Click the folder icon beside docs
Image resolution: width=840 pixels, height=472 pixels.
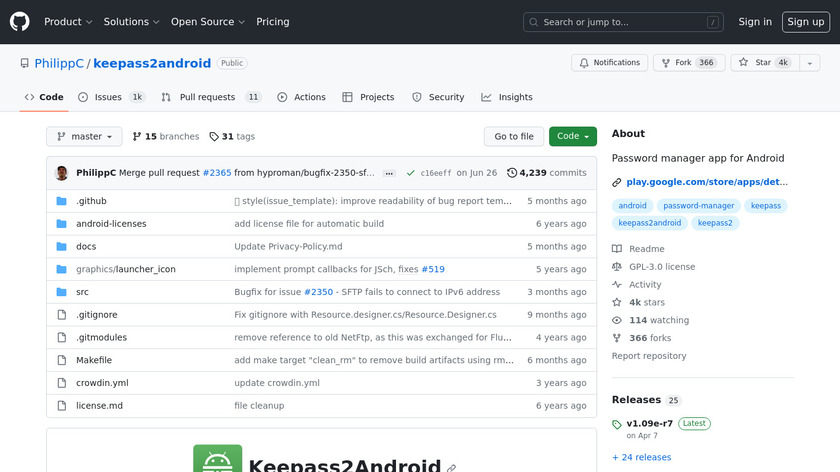click(x=62, y=246)
